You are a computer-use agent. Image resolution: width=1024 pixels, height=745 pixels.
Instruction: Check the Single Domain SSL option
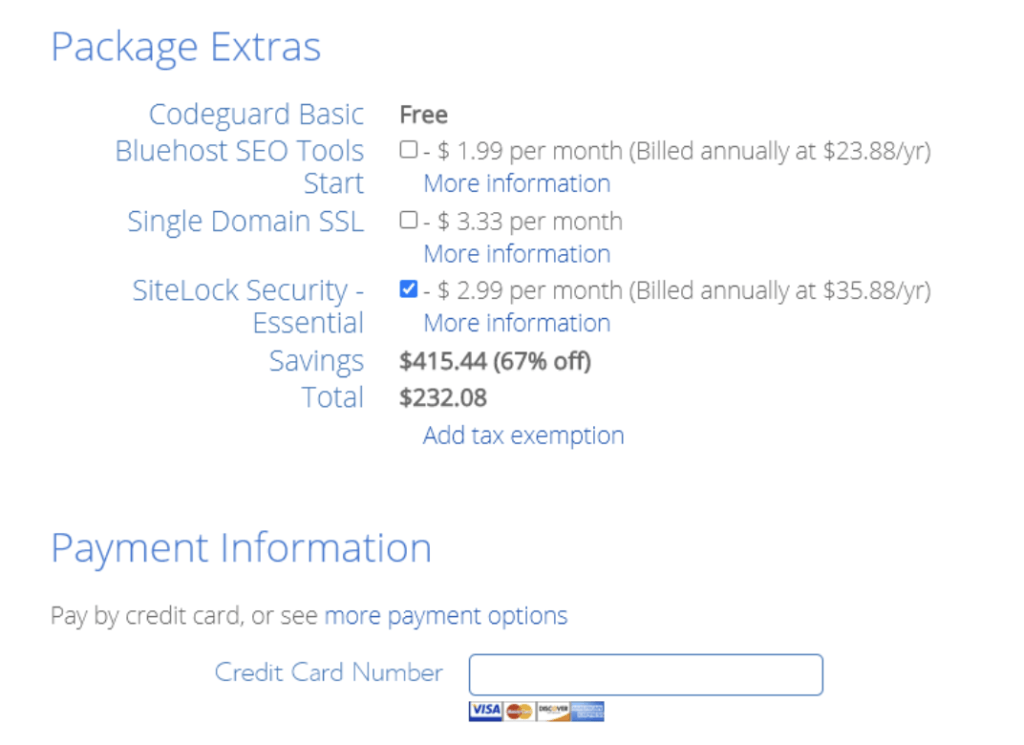(408, 220)
